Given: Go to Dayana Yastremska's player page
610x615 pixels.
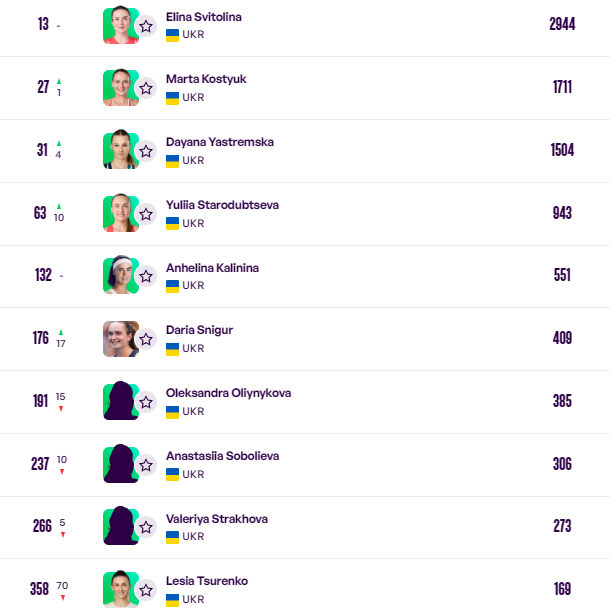Looking at the screenshot, I should pyautogui.click(x=219, y=142).
